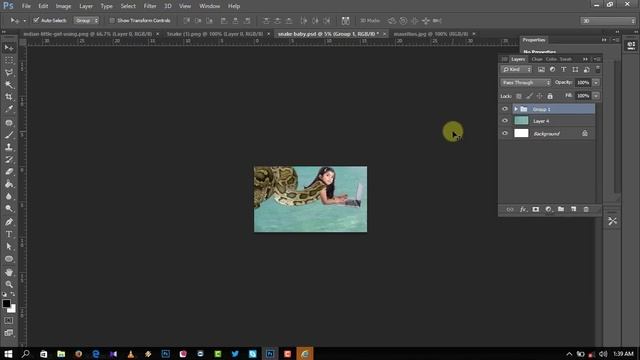Add a layer mask icon
Image resolution: width=640 pixels, height=360 pixels.
tap(536, 209)
